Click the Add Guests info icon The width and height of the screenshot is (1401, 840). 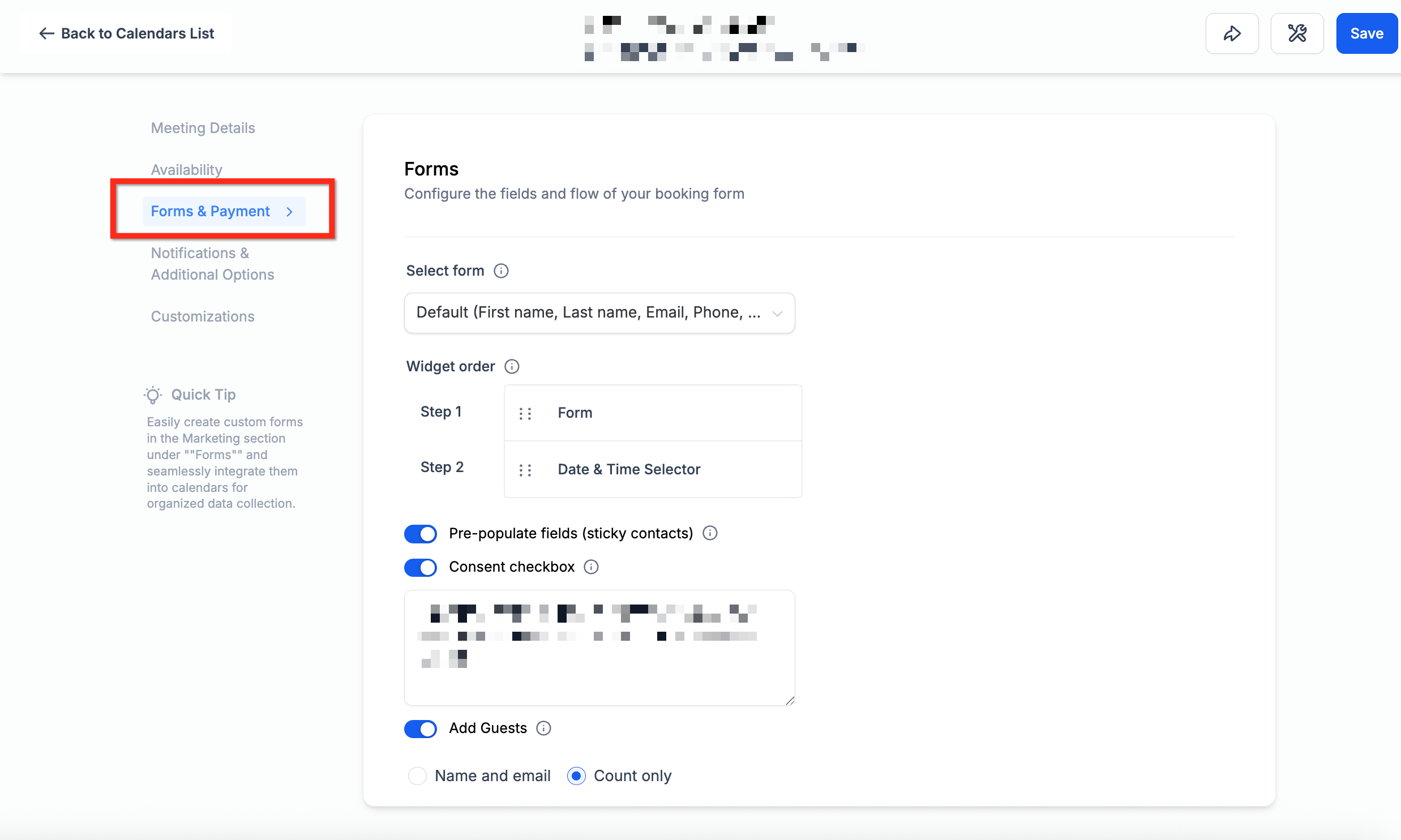click(x=543, y=728)
